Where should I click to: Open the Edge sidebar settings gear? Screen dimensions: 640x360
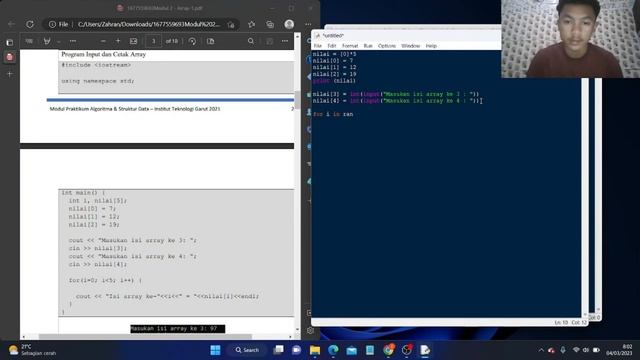[x=310, y=331]
